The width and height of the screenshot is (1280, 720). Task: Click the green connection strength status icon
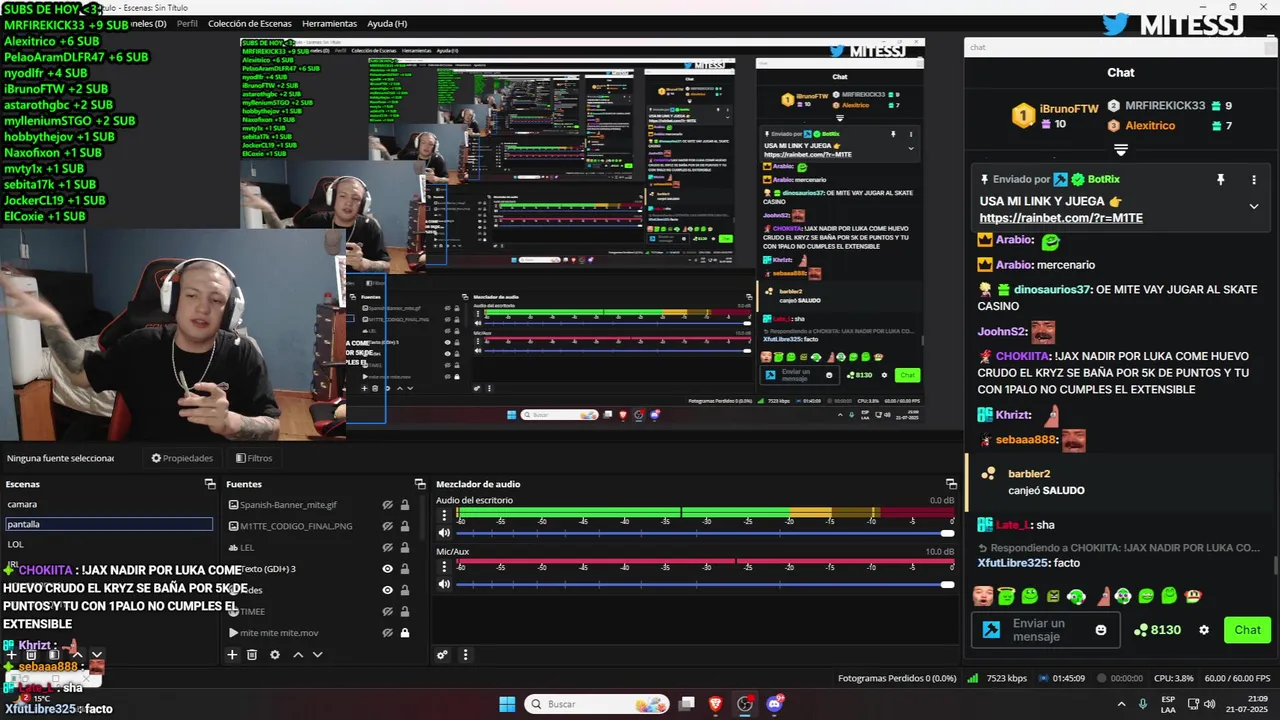tap(973, 678)
